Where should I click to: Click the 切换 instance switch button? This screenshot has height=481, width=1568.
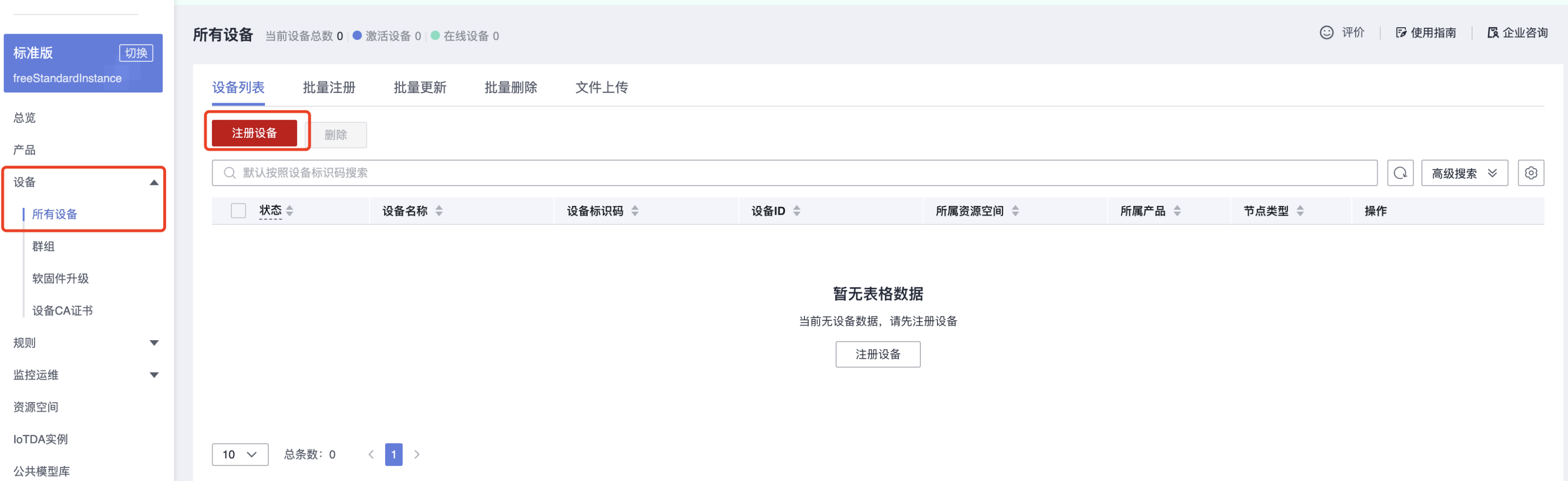(x=136, y=53)
